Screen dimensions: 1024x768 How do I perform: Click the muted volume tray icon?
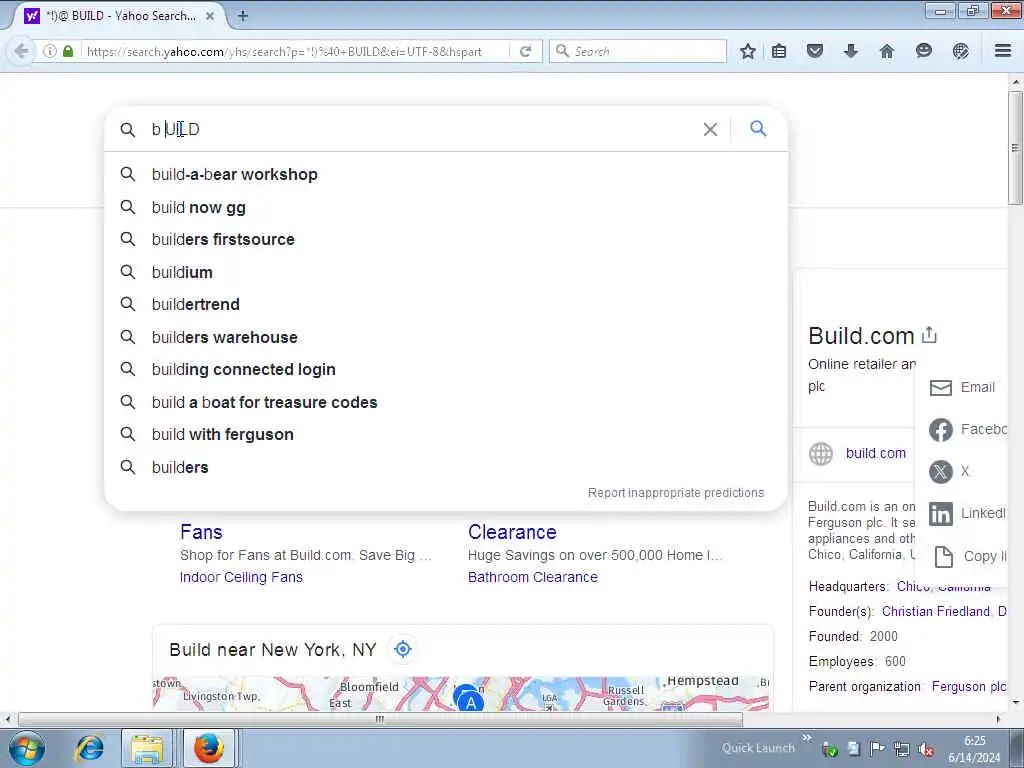click(925, 749)
